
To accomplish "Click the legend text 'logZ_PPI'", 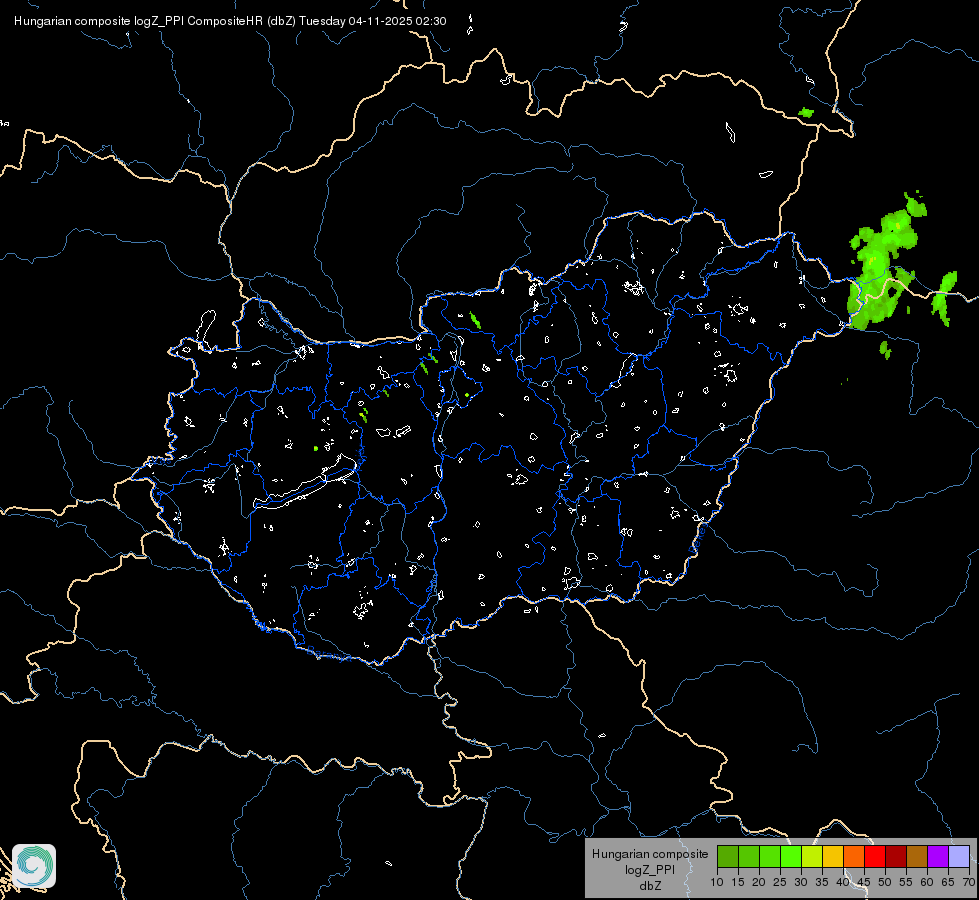I will pyautogui.click(x=650, y=869).
